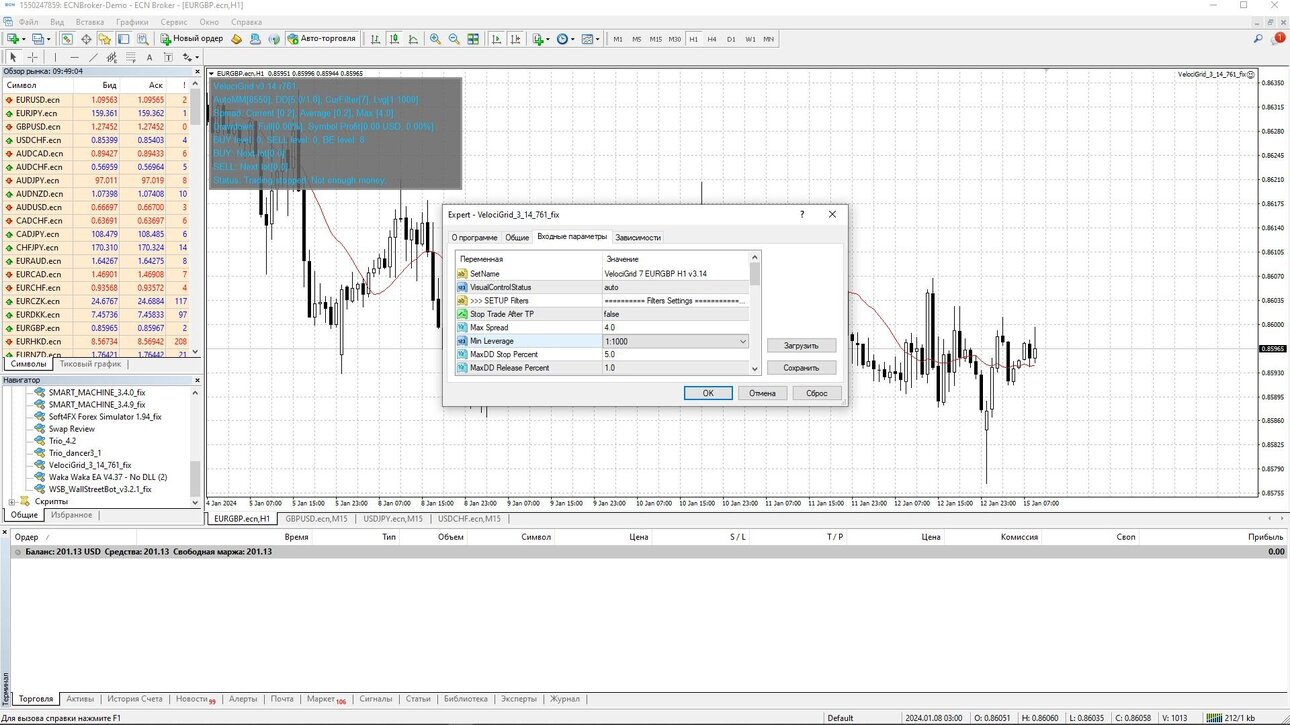
Task: Click the Загрузить button
Action: click(x=801, y=345)
